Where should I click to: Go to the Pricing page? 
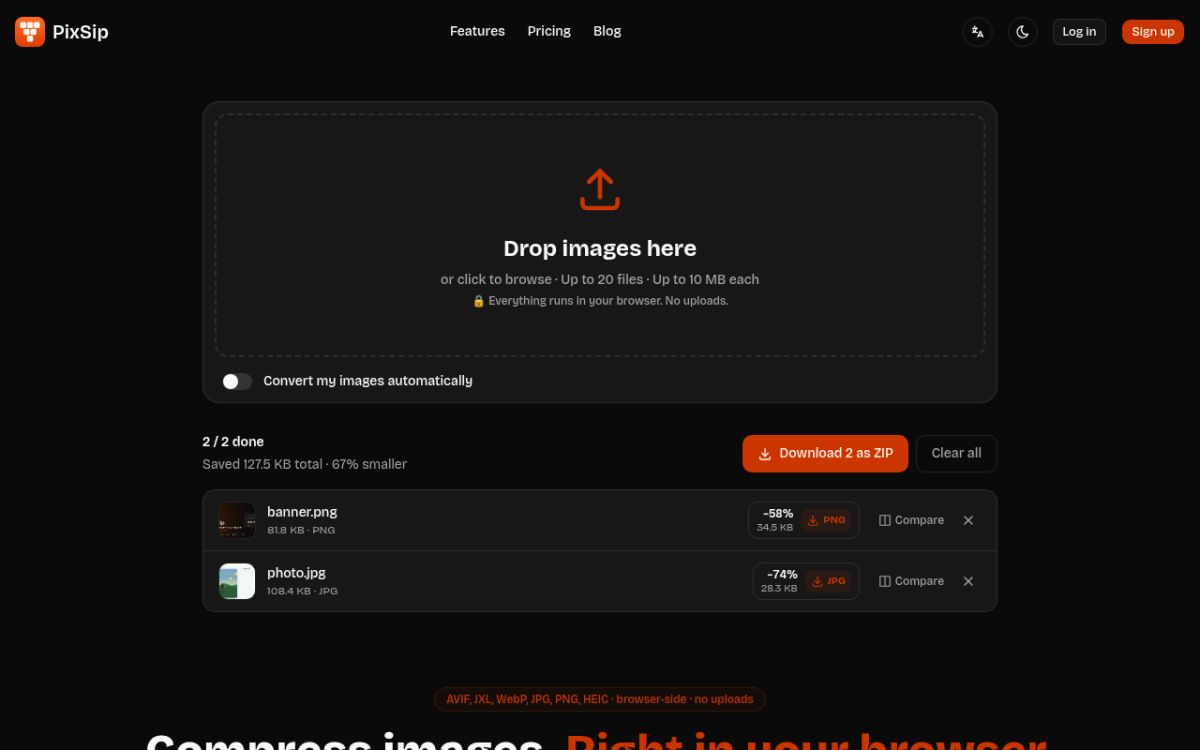(x=549, y=31)
